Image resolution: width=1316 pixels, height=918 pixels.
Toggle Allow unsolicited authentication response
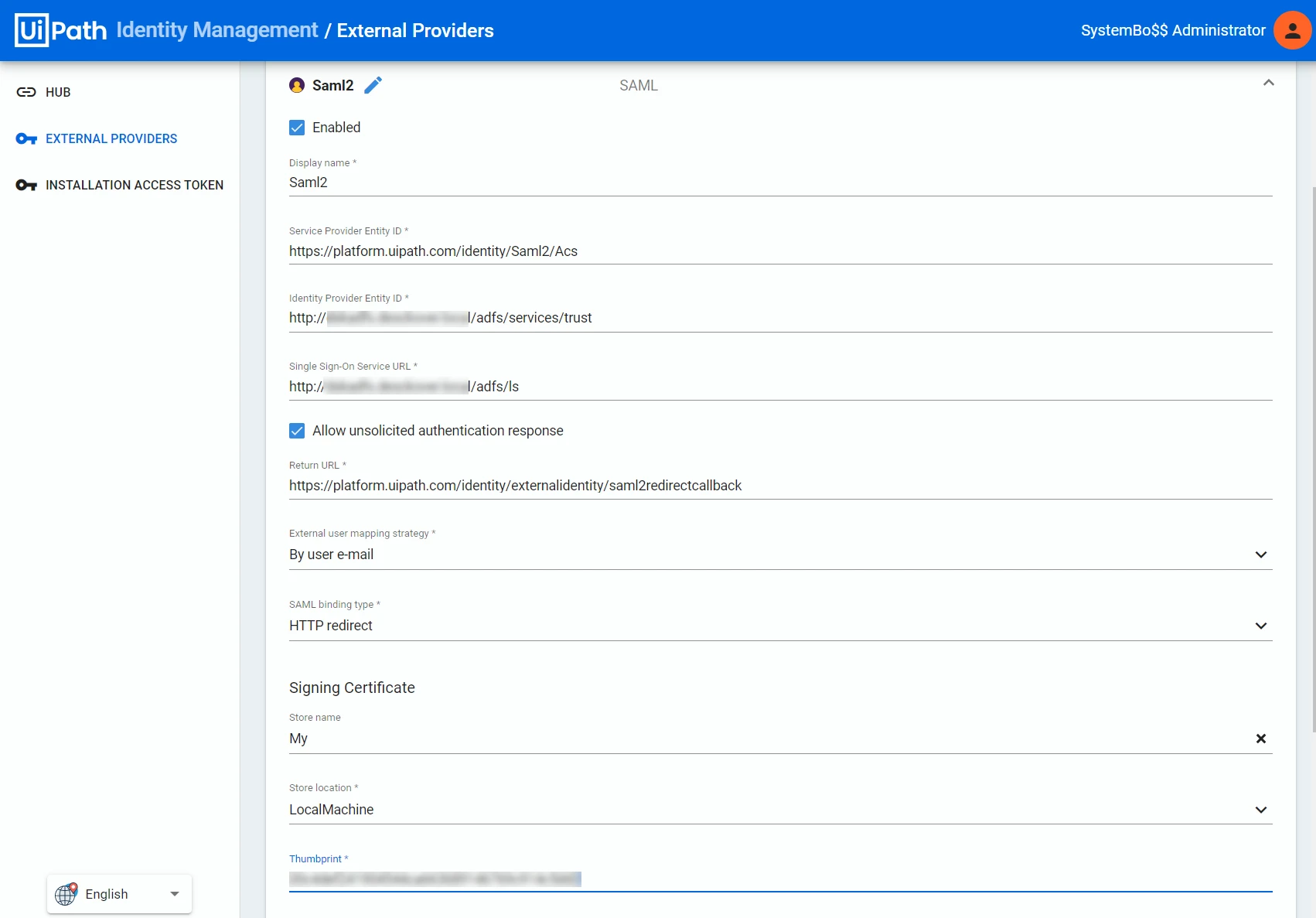297,431
